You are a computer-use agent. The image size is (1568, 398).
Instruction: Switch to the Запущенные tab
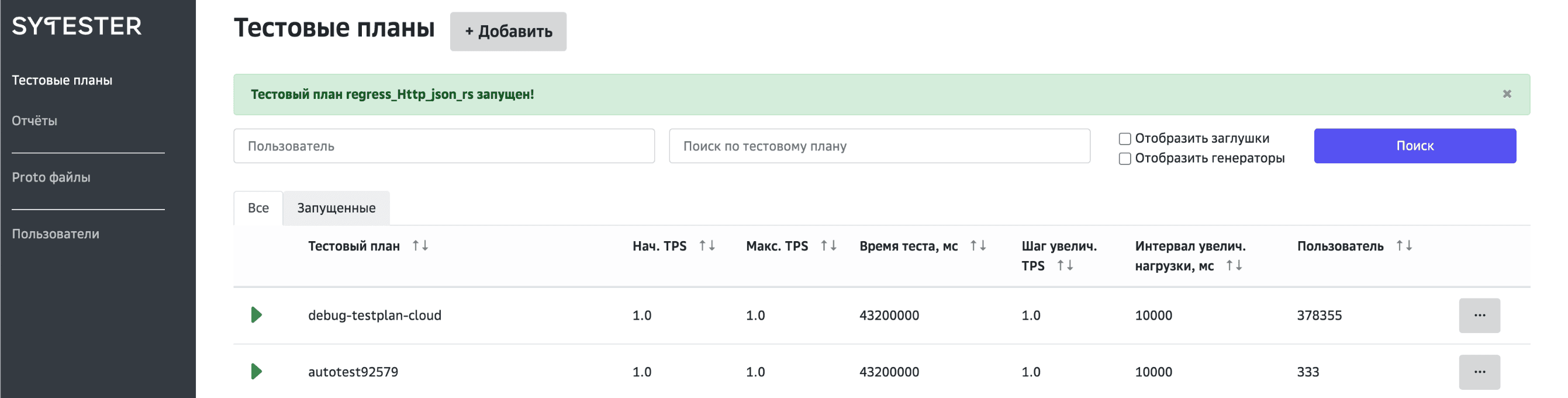[336, 208]
